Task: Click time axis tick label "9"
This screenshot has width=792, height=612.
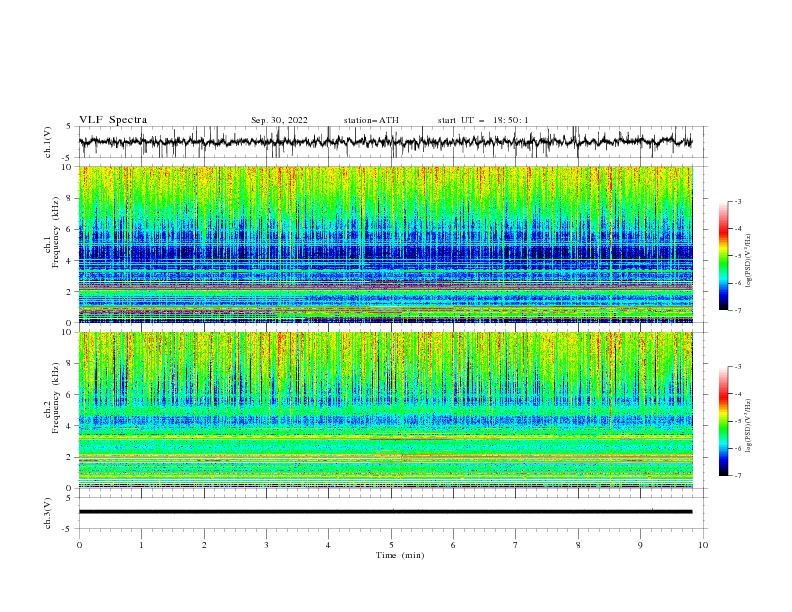Action: point(640,545)
